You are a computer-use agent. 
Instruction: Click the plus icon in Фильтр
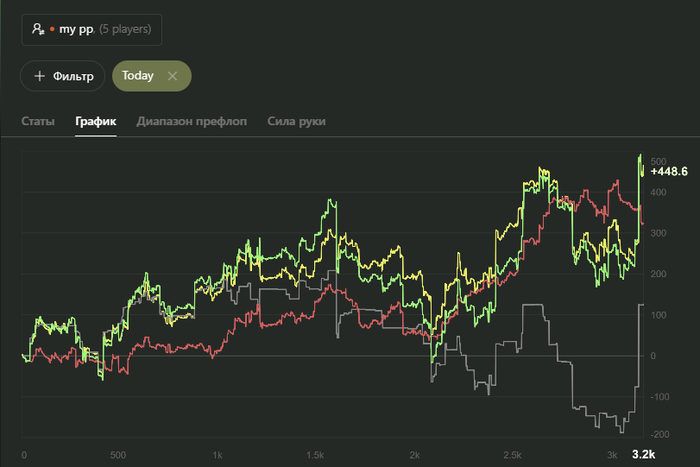tap(40, 76)
